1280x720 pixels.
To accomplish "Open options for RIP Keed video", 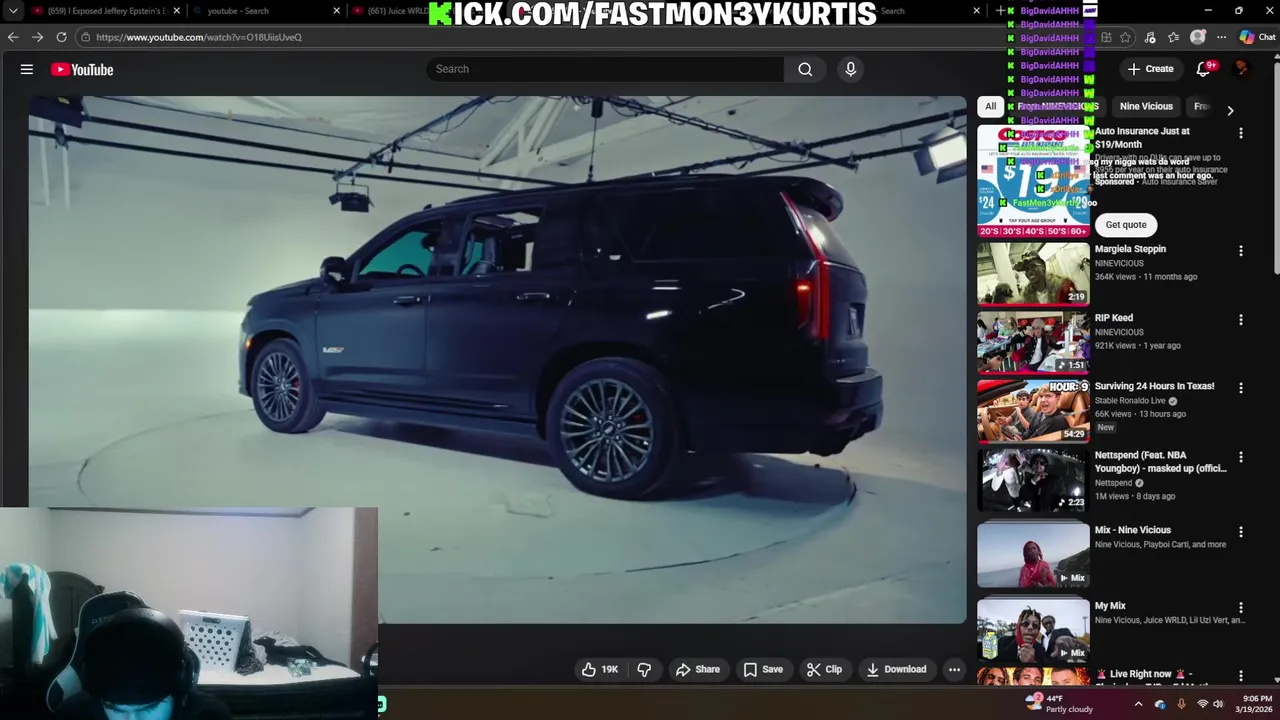I will coord(1241,320).
